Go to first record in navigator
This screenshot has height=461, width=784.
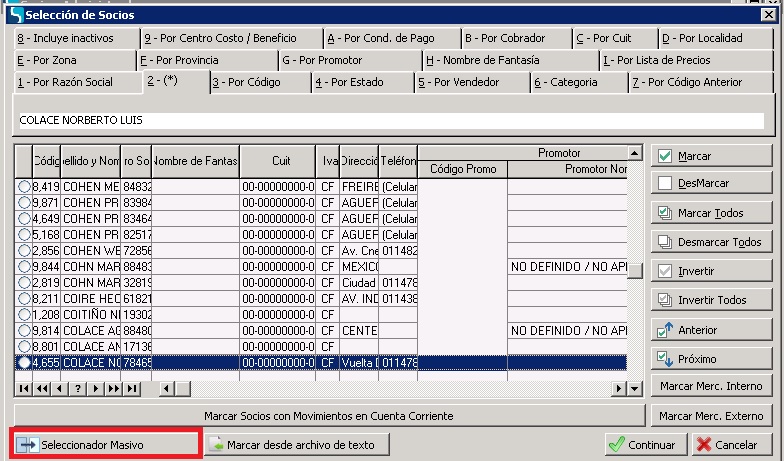[24, 388]
